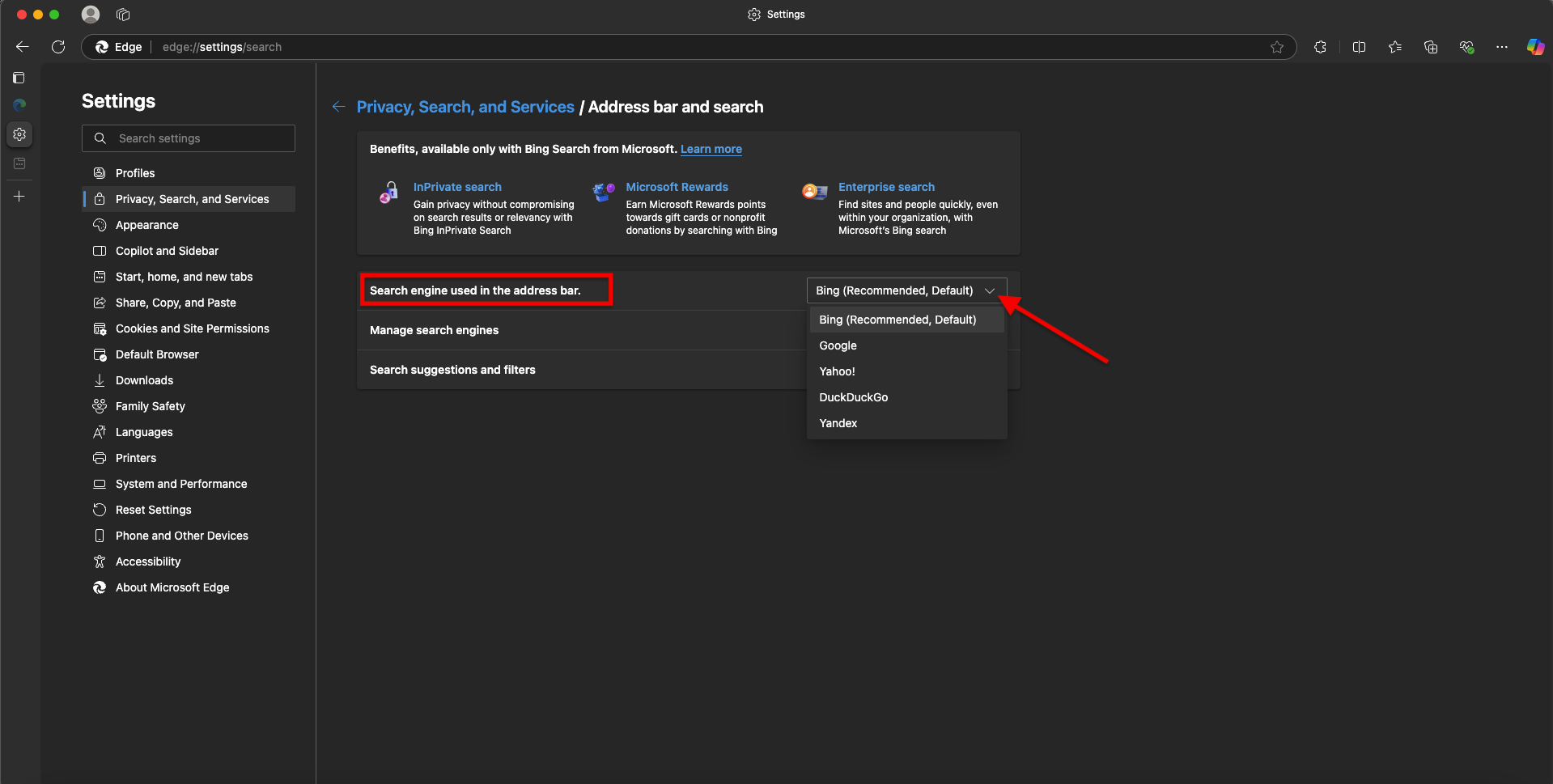Open Default Browser settings

(189, 354)
